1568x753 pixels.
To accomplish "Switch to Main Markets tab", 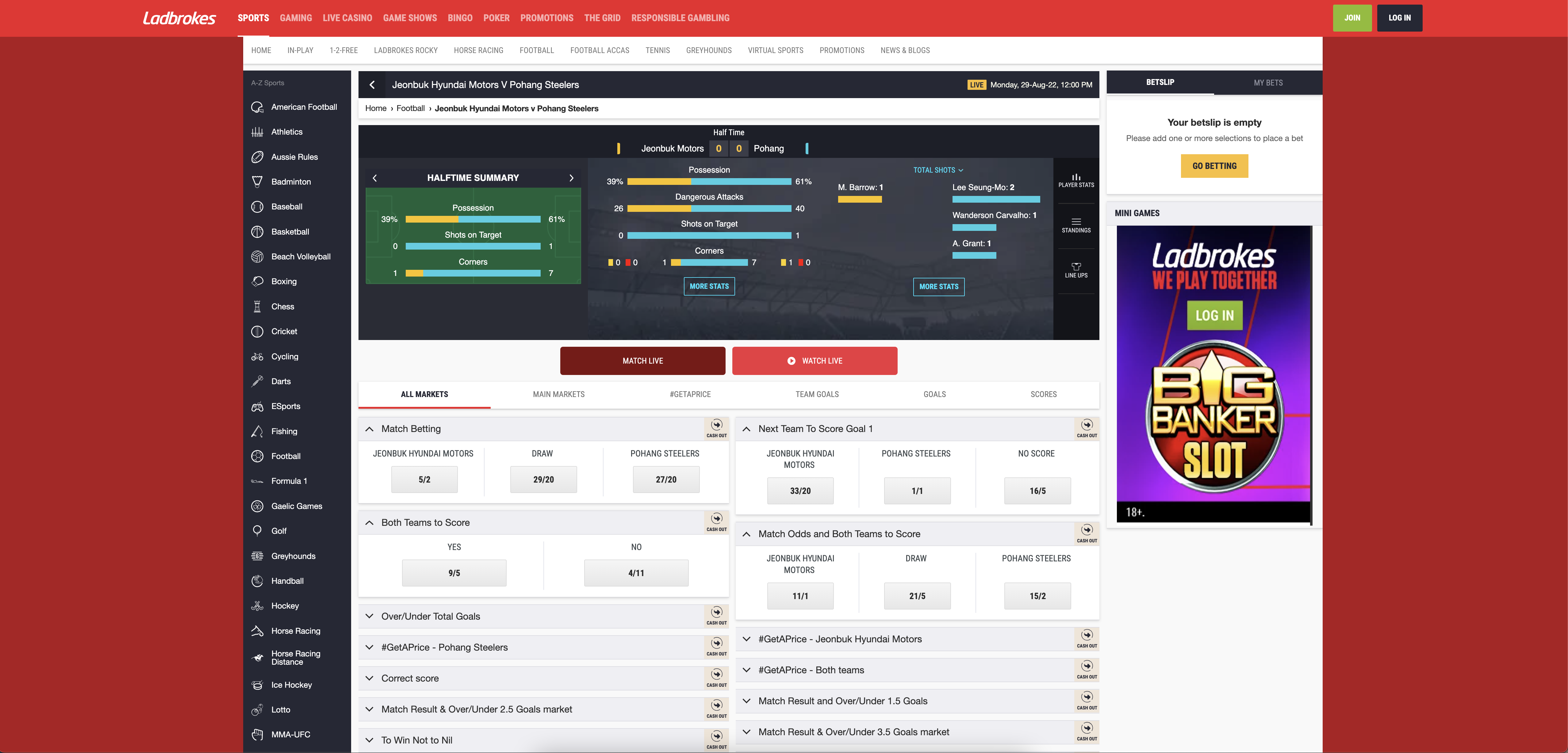I will click(x=558, y=395).
